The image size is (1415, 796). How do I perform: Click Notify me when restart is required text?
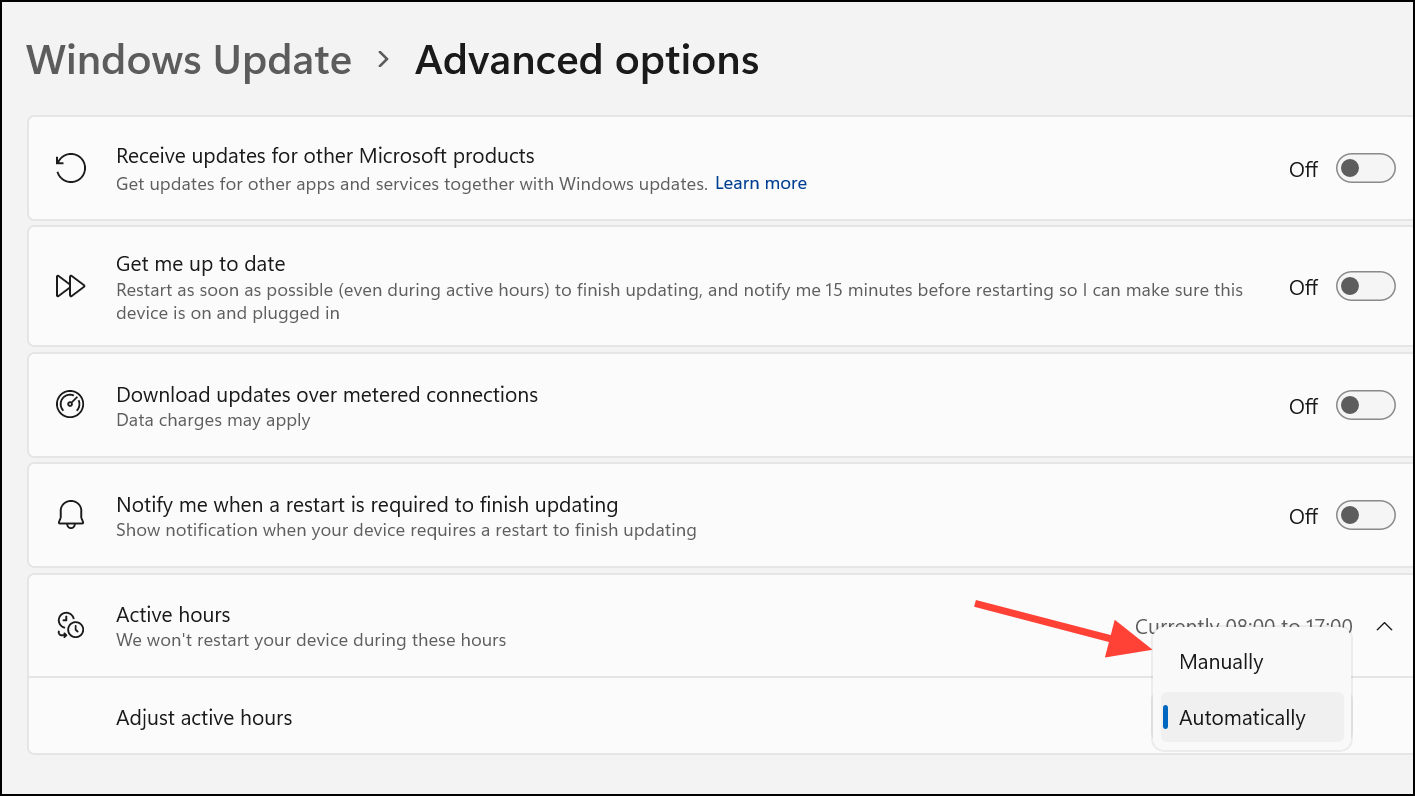pos(367,504)
